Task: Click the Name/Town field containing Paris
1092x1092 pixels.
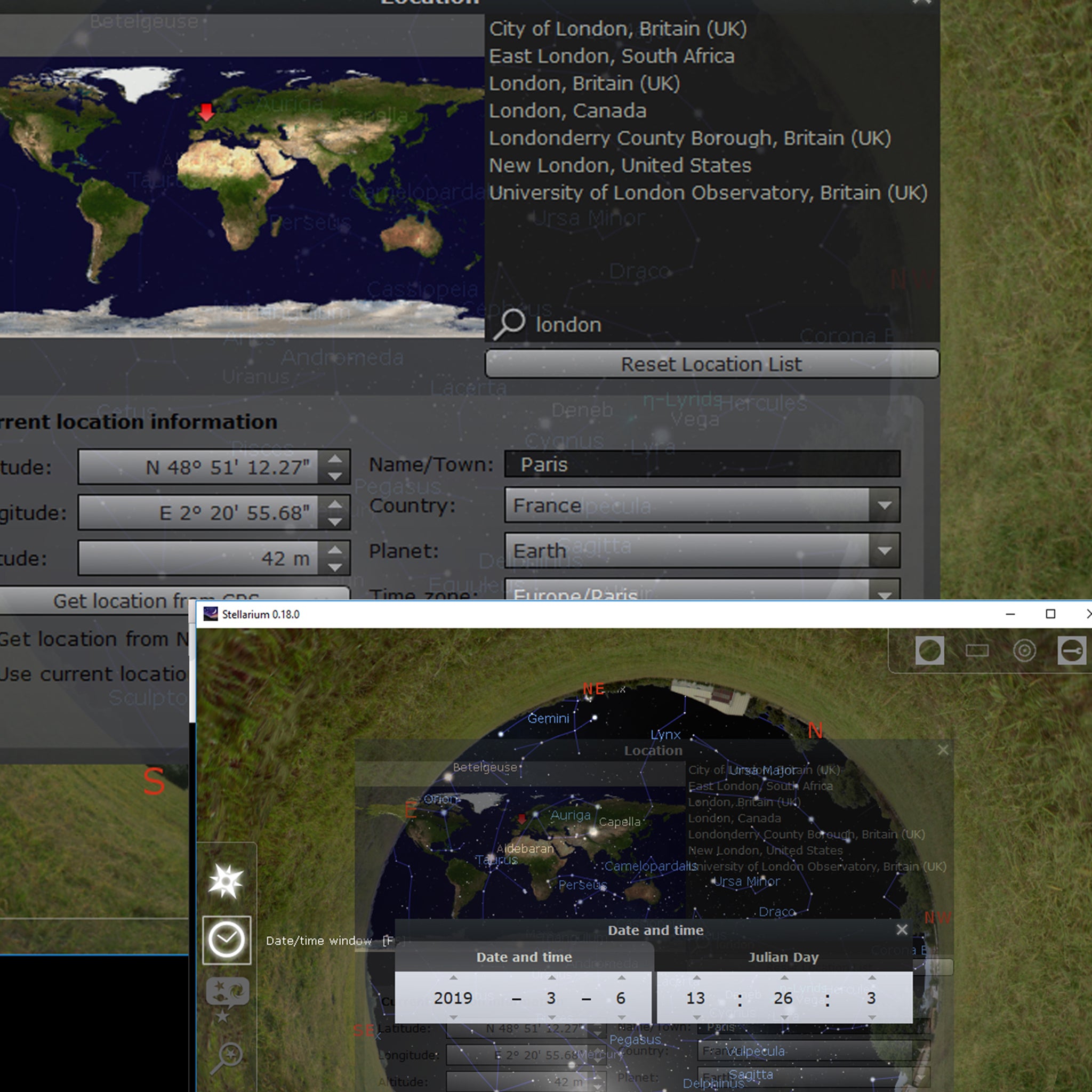Action: (702, 464)
